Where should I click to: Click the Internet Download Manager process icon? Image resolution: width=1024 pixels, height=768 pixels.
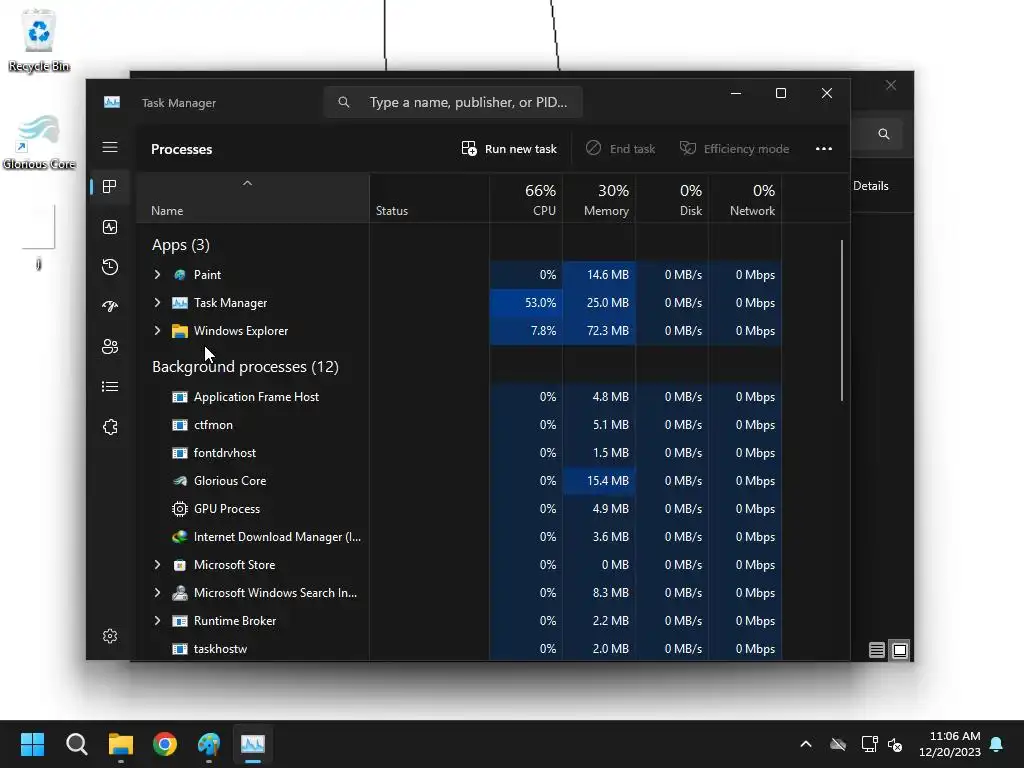(180, 537)
